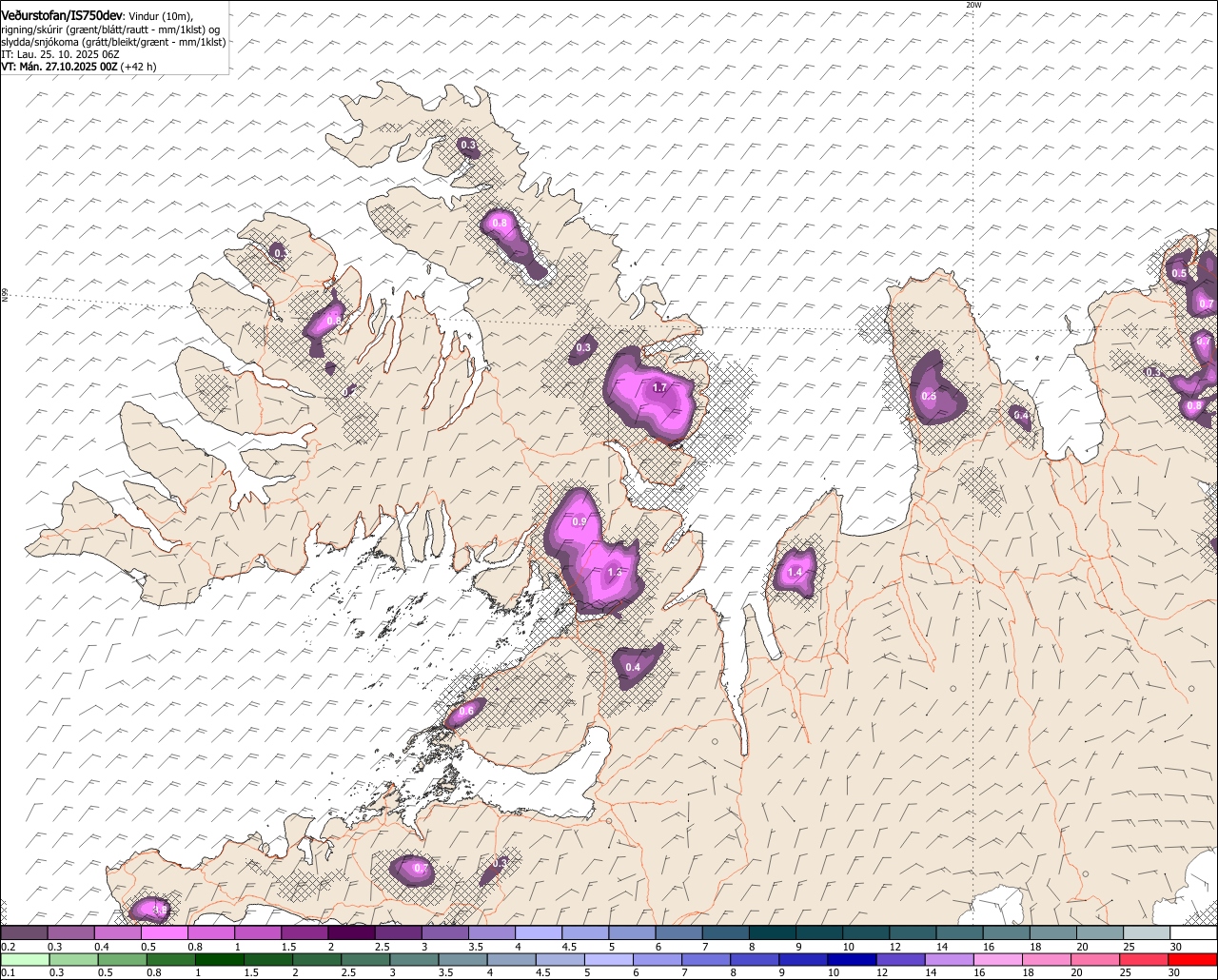Click the 0.1 tick label on bottom scale
1218x980 pixels.
(9, 972)
